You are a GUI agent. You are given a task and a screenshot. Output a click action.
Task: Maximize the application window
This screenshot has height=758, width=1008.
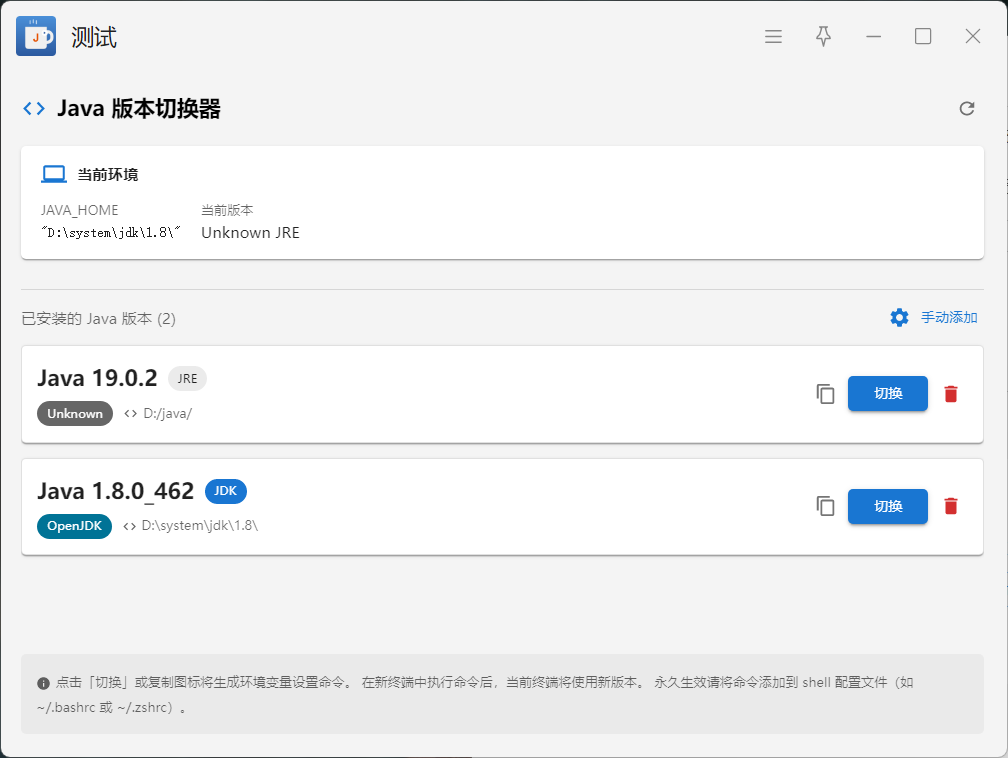coord(923,37)
